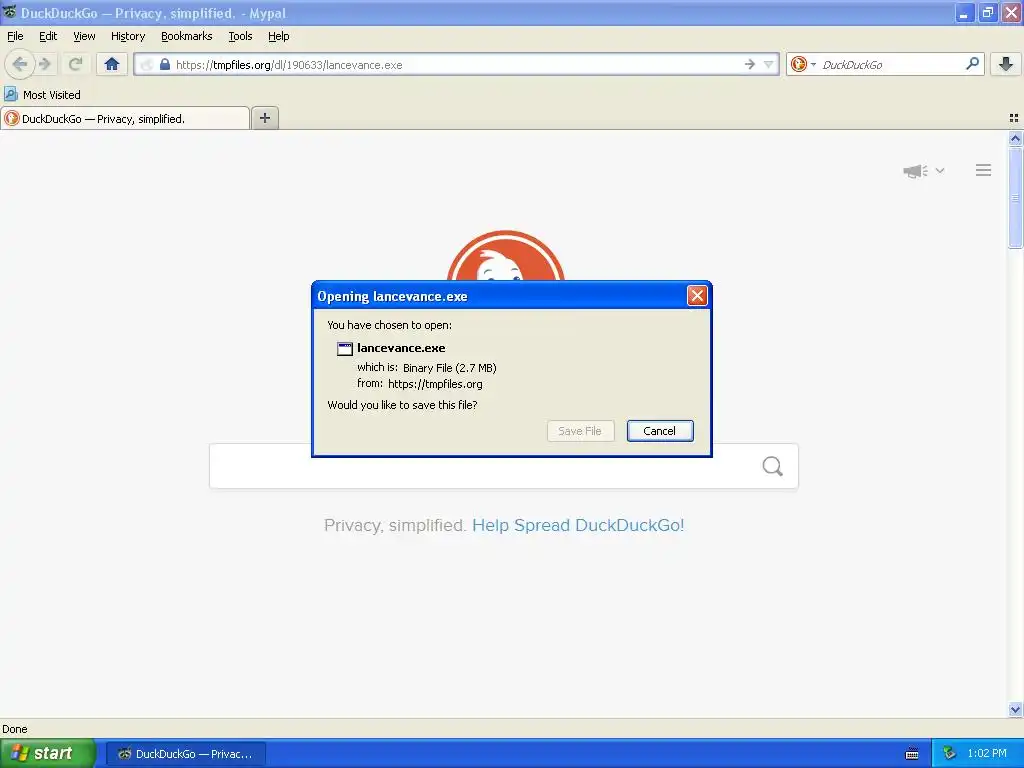Viewport: 1024px width, 768px height.
Task: Click the DuckDuckGo taskbar window button
Action: (x=185, y=754)
